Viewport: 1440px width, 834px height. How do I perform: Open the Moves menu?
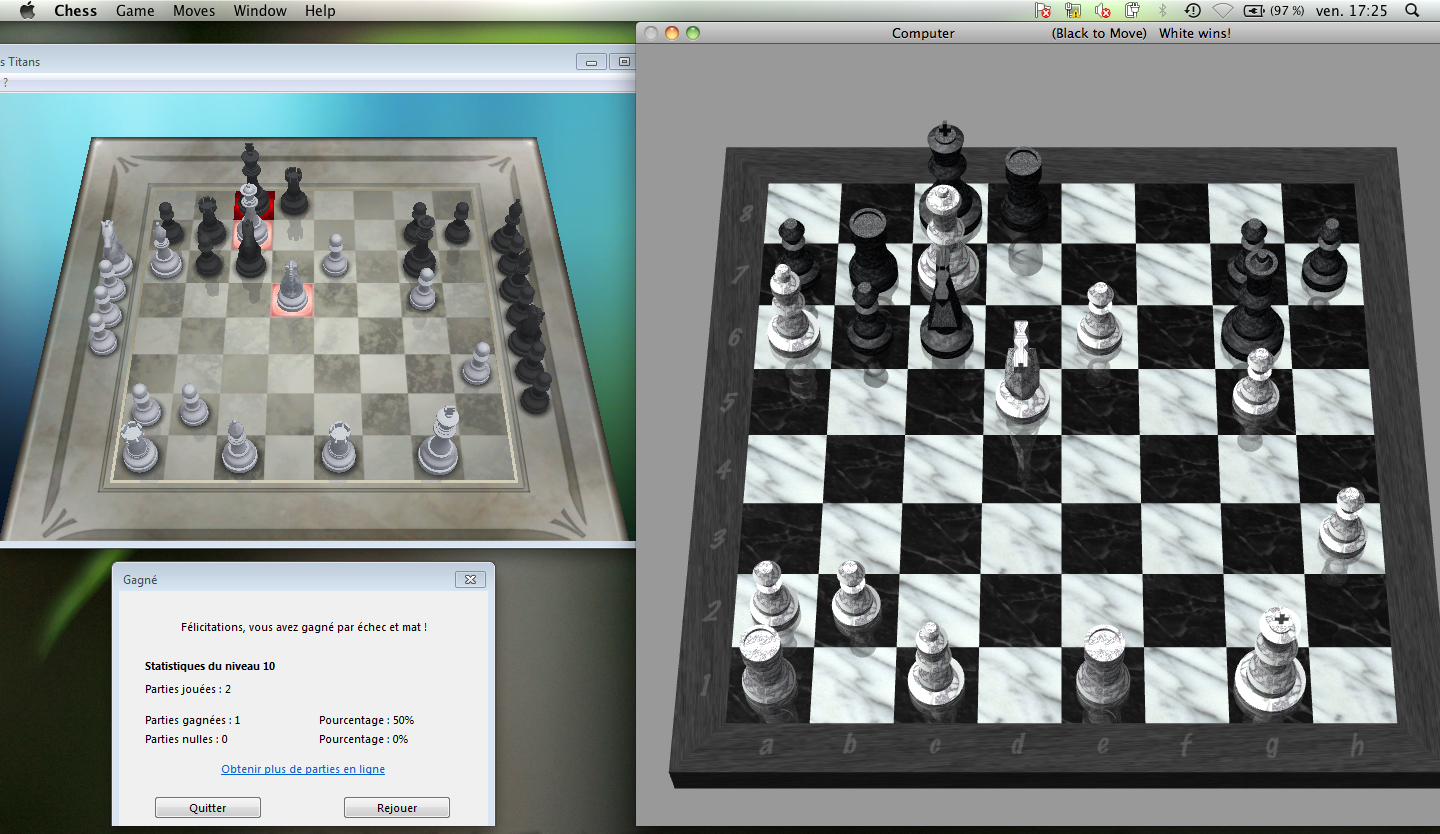tap(194, 11)
